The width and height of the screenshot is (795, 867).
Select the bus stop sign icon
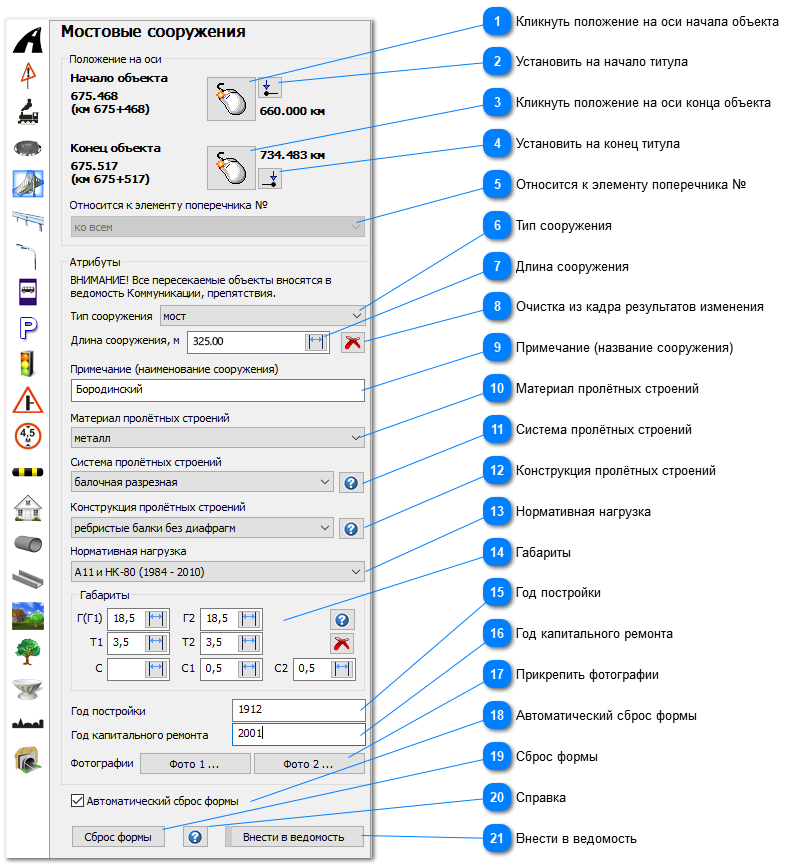(x=27, y=291)
